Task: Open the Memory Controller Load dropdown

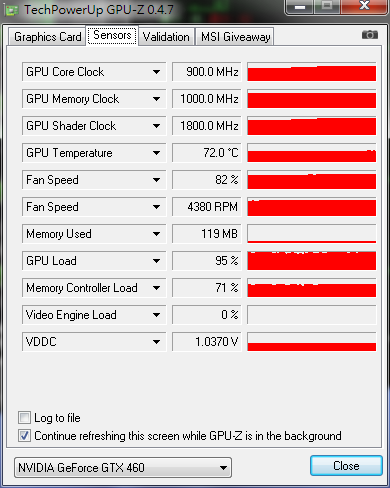Action: [156, 288]
